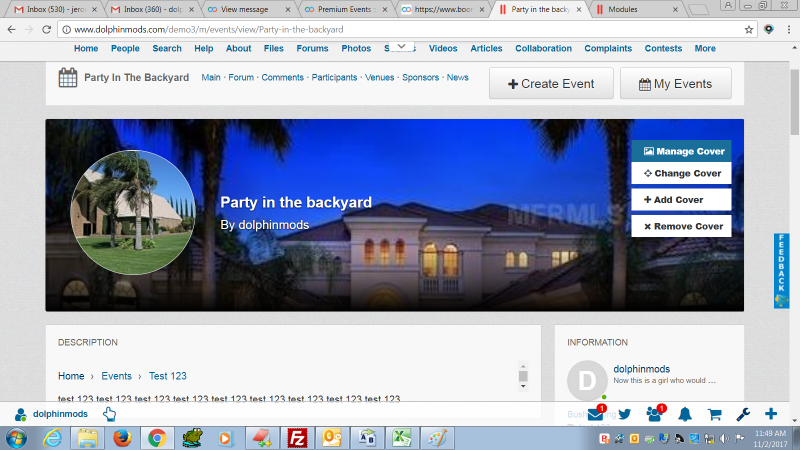
Task: Click the extension icon next to bookmark star
Action: [768, 30]
